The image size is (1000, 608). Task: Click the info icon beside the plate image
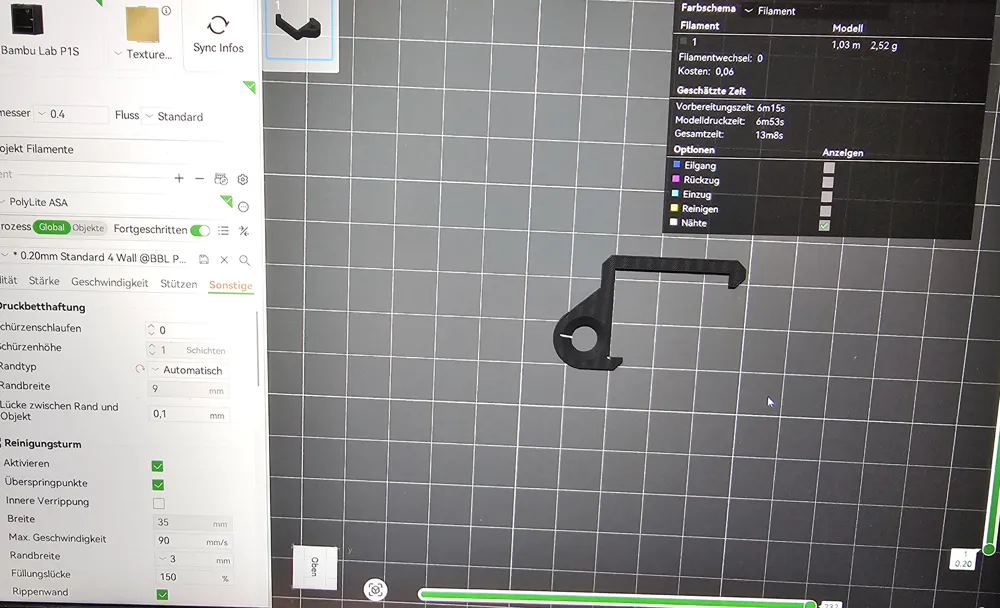(x=166, y=11)
